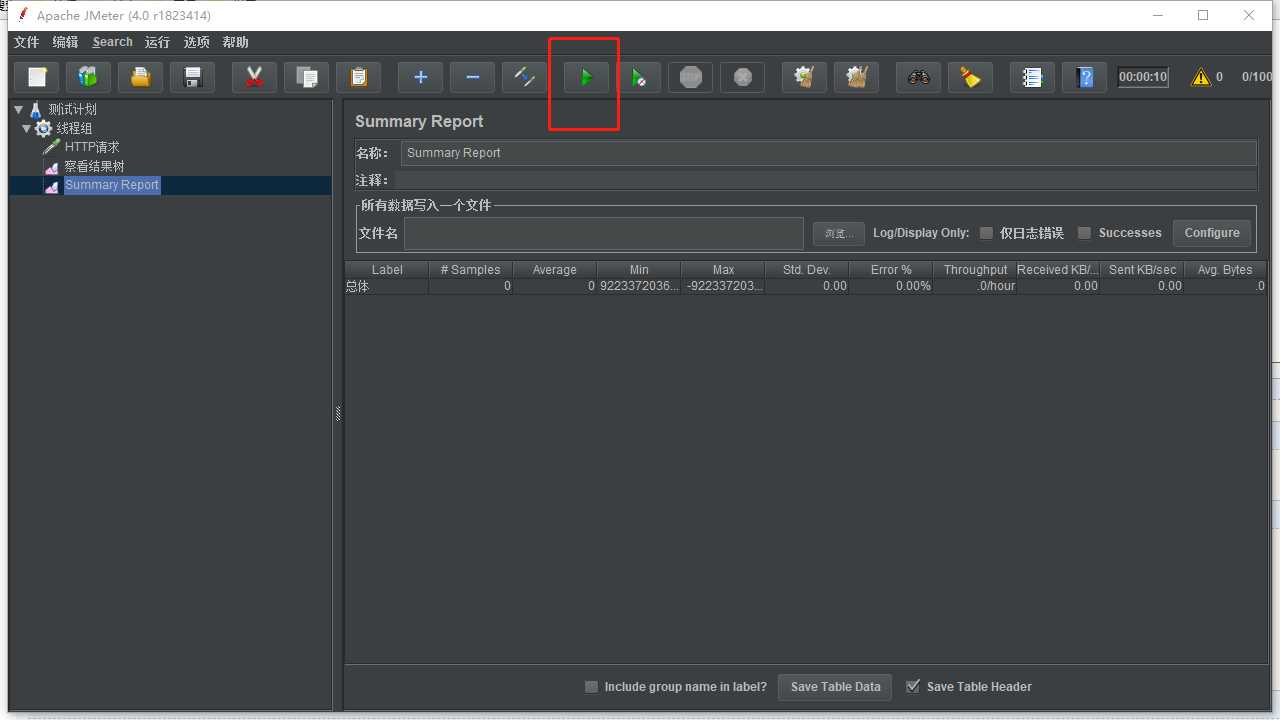Click the Copy icon in toolbar
This screenshot has width=1280, height=720.
[x=307, y=77]
